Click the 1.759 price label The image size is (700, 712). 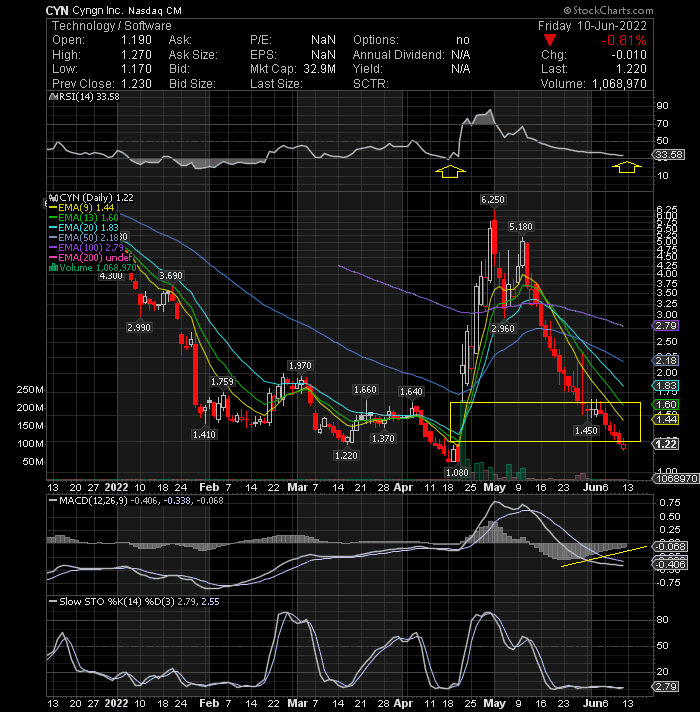222,382
